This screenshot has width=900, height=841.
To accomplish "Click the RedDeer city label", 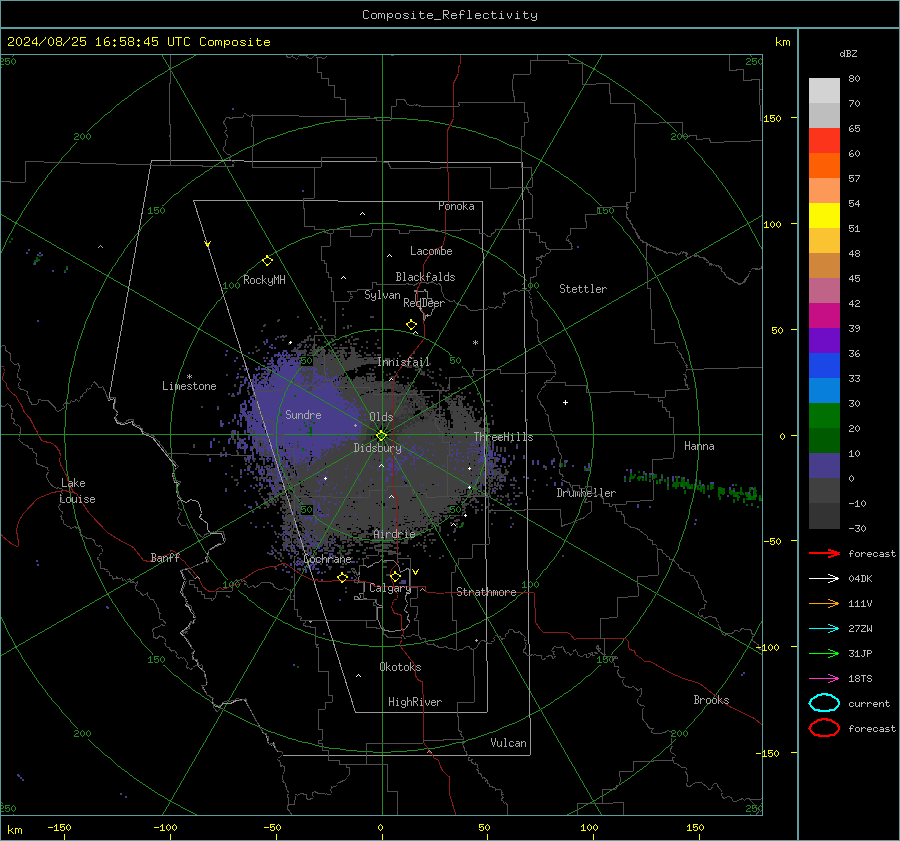I will [x=424, y=303].
